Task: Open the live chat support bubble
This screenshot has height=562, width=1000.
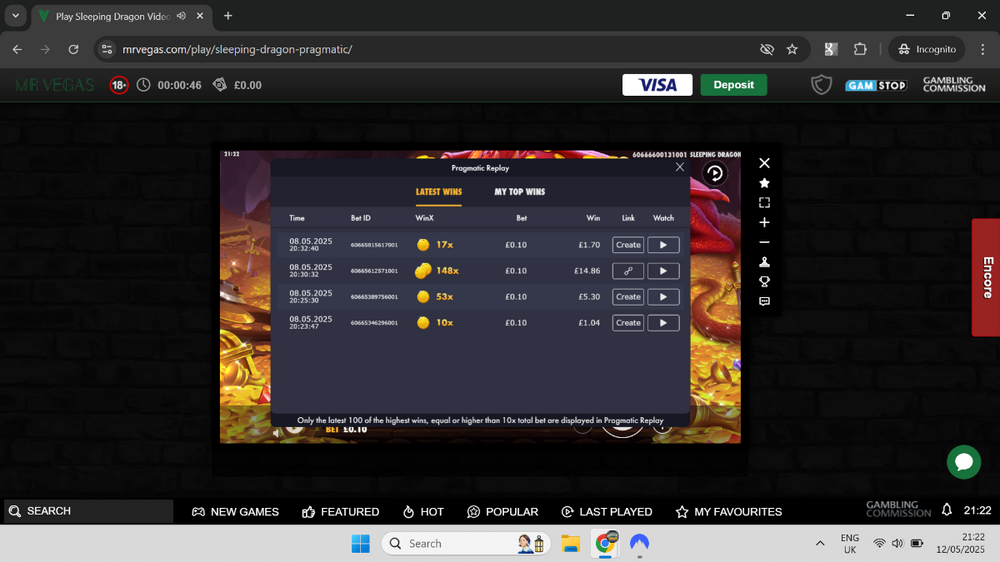Action: coord(964,461)
